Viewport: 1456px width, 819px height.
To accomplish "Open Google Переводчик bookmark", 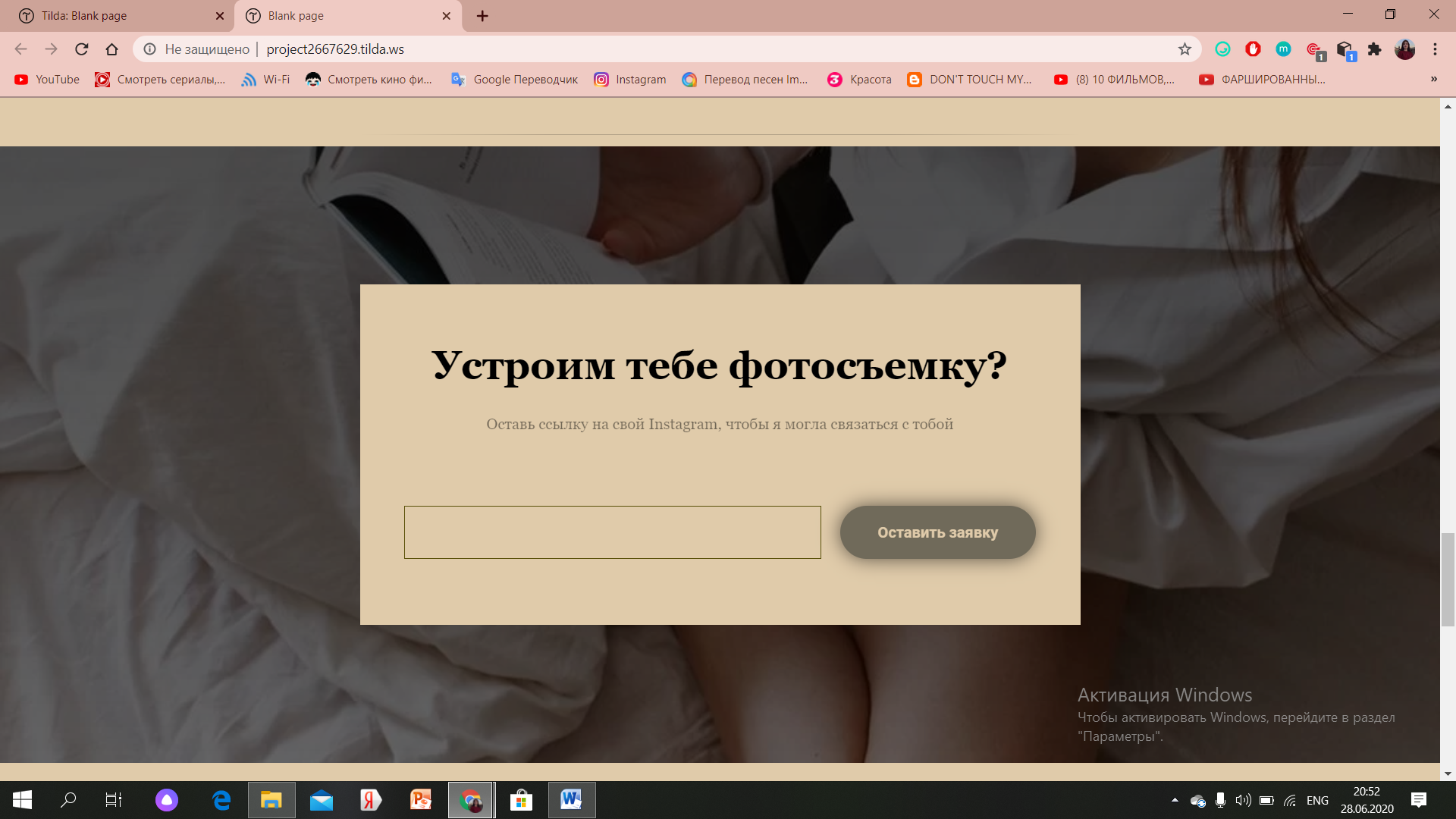I will pyautogui.click(x=515, y=80).
